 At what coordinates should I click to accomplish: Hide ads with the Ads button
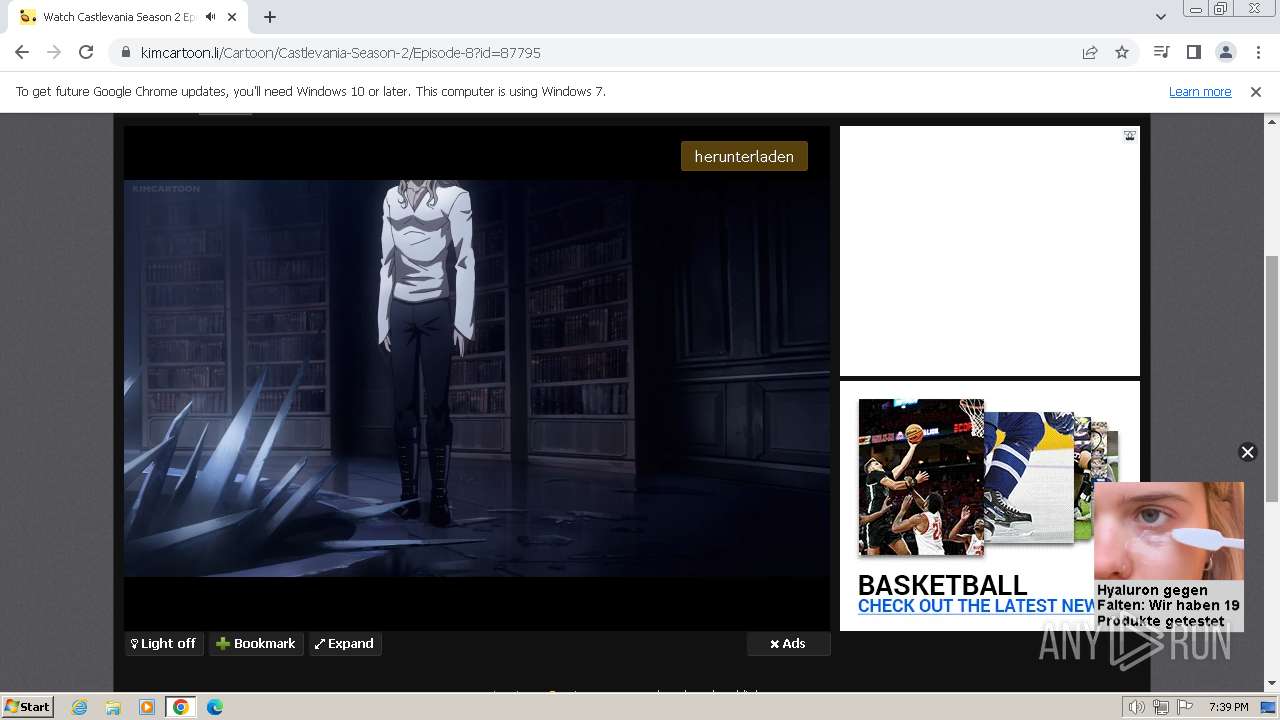[788, 644]
